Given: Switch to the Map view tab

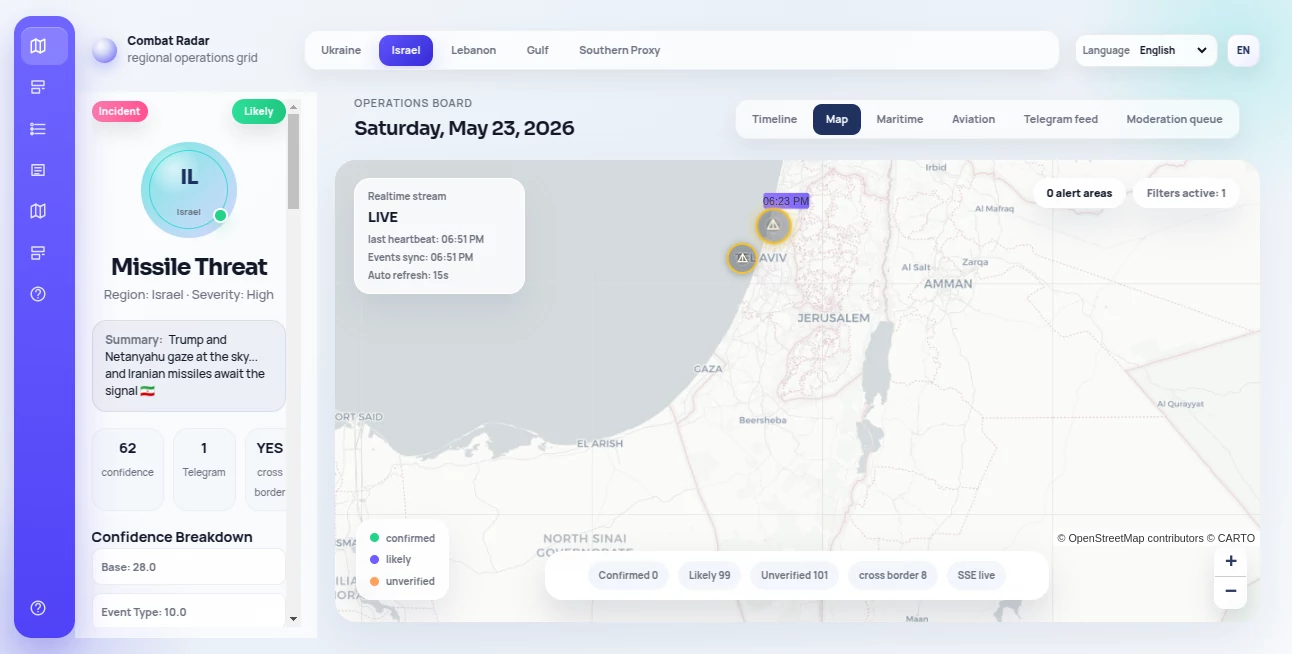Looking at the screenshot, I should pos(837,119).
